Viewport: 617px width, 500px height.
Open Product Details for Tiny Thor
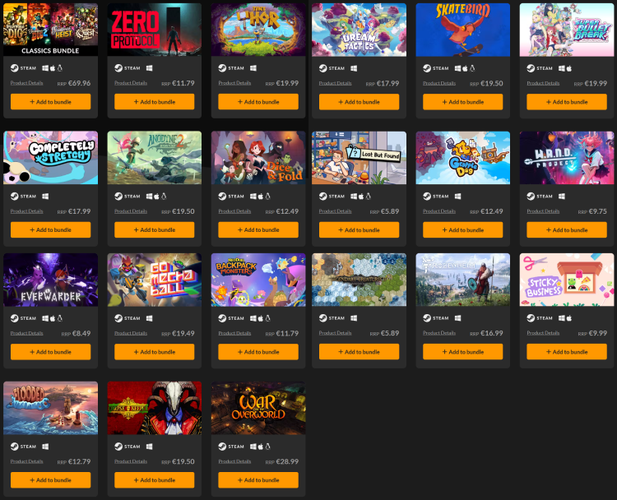point(235,83)
